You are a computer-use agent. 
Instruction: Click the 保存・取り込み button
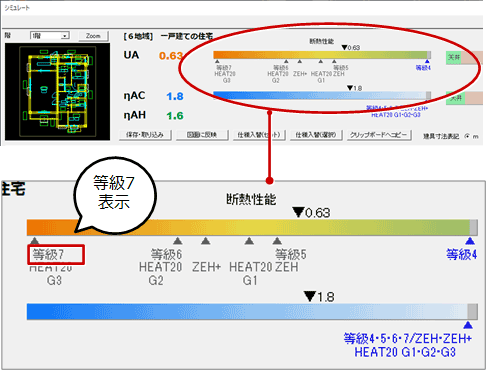pyautogui.click(x=145, y=135)
